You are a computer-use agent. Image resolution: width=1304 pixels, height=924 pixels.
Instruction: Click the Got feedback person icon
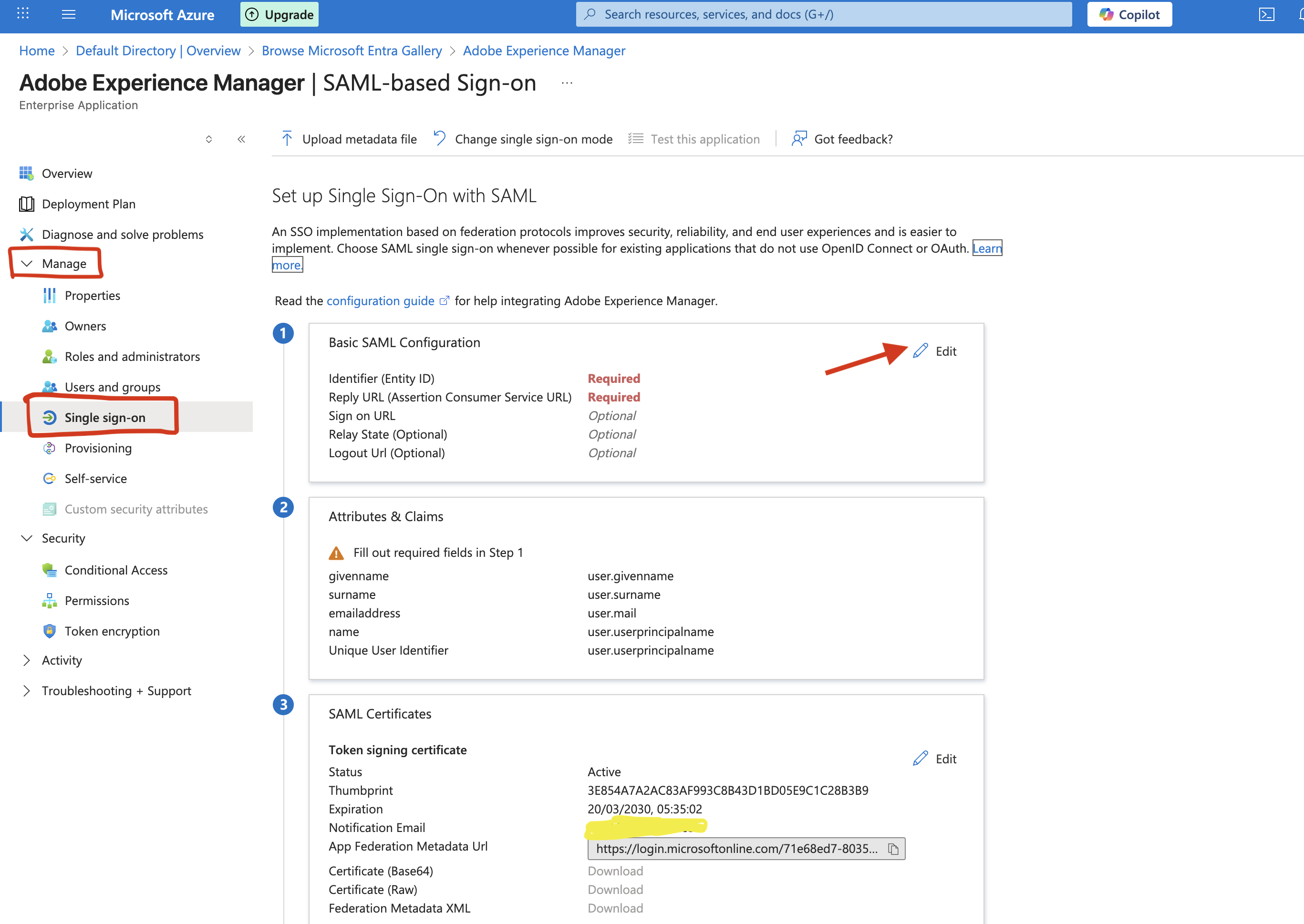coord(799,139)
